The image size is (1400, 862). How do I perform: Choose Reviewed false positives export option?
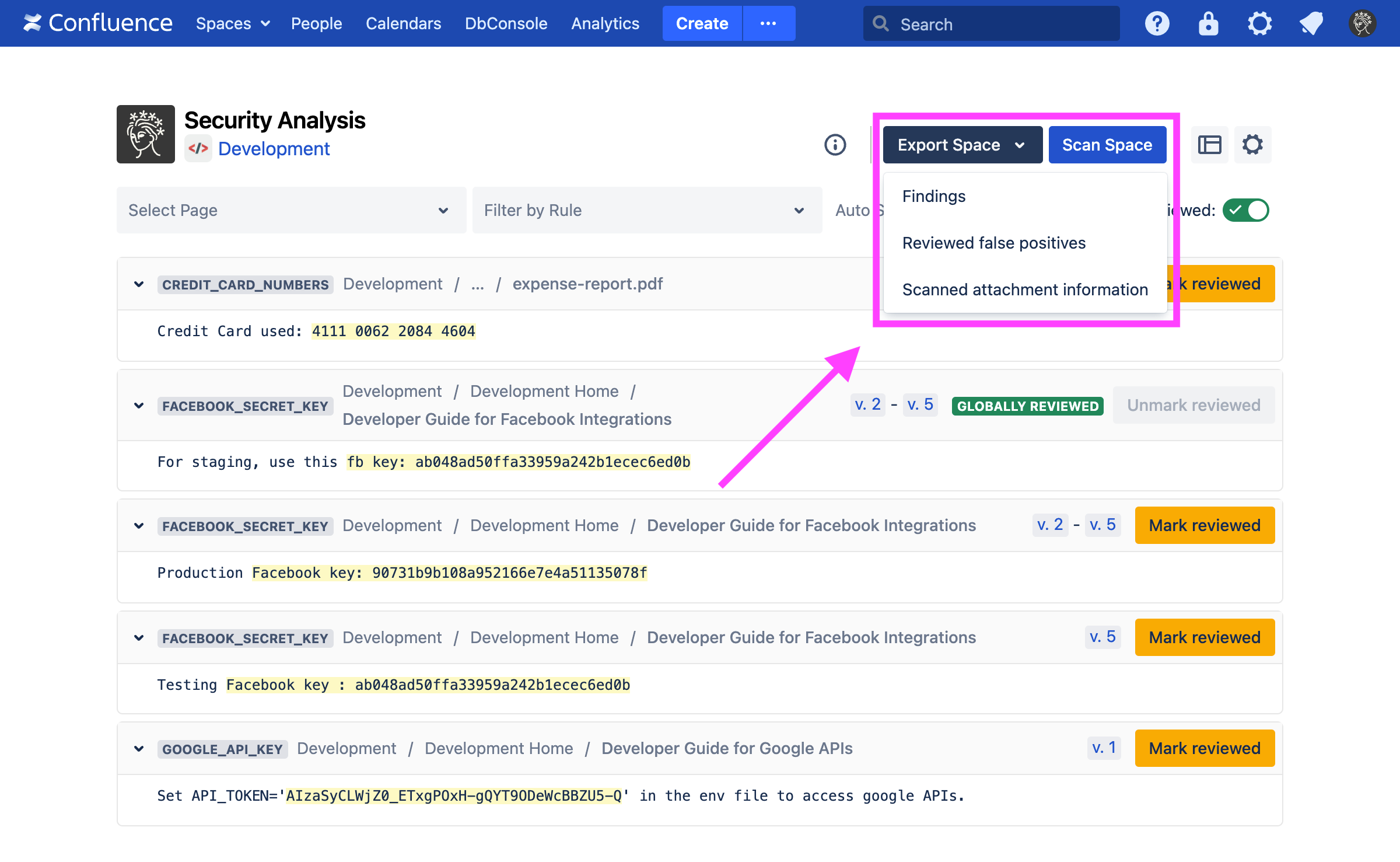tap(993, 243)
